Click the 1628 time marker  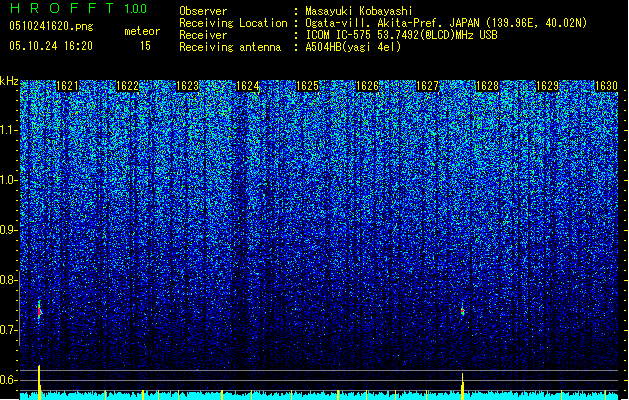[x=487, y=86]
